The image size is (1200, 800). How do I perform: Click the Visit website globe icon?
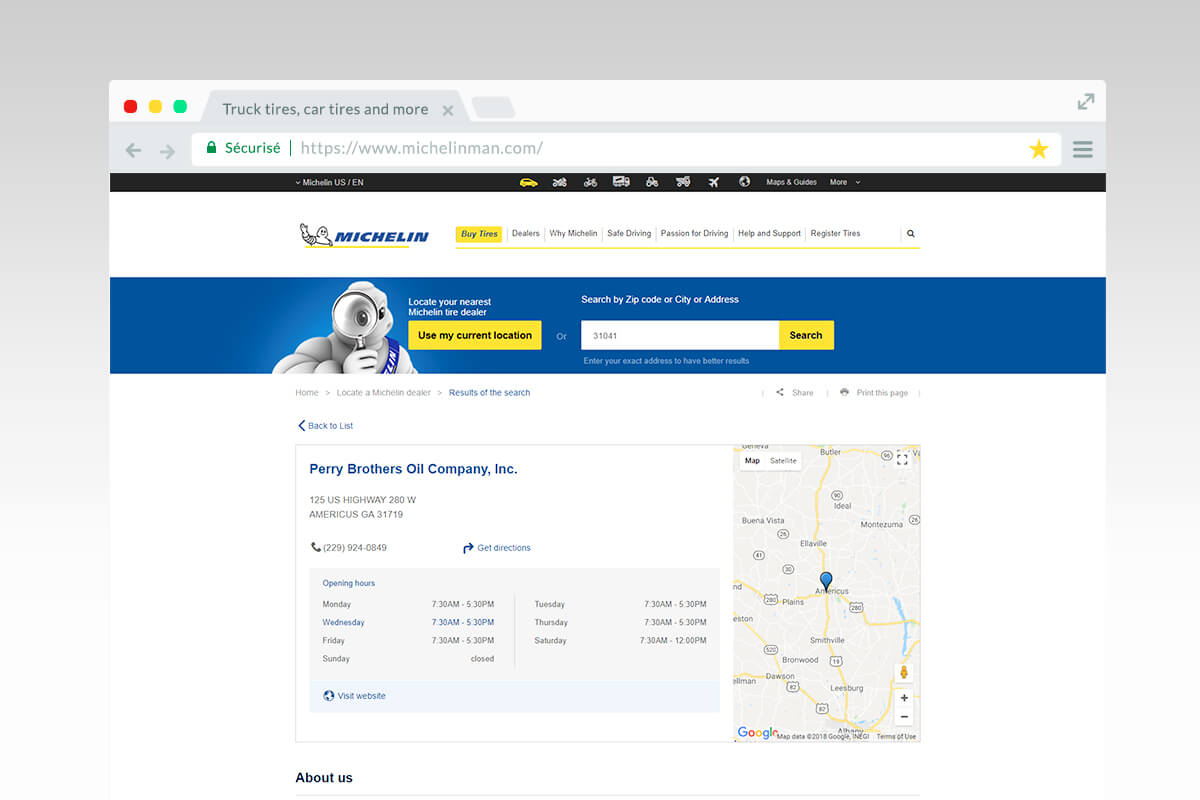tap(329, 696)
